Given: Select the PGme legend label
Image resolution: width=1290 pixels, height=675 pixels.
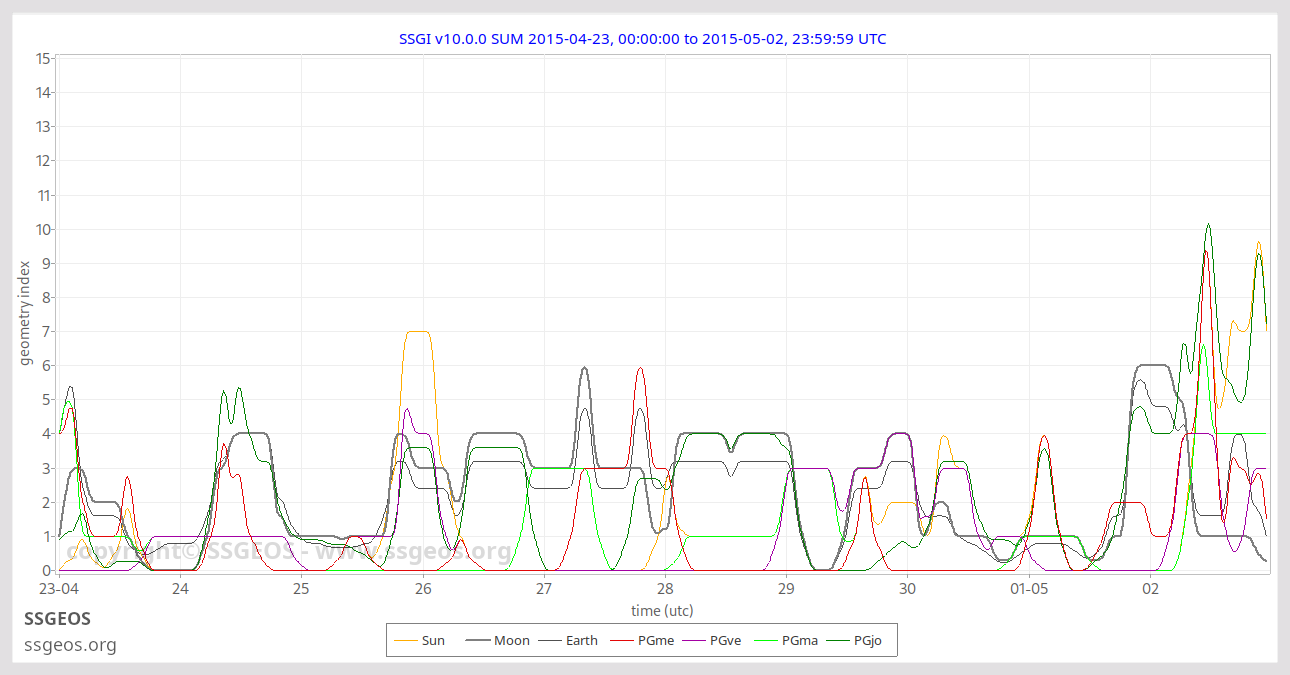Looking at the screenshot, I should [656, 640].
